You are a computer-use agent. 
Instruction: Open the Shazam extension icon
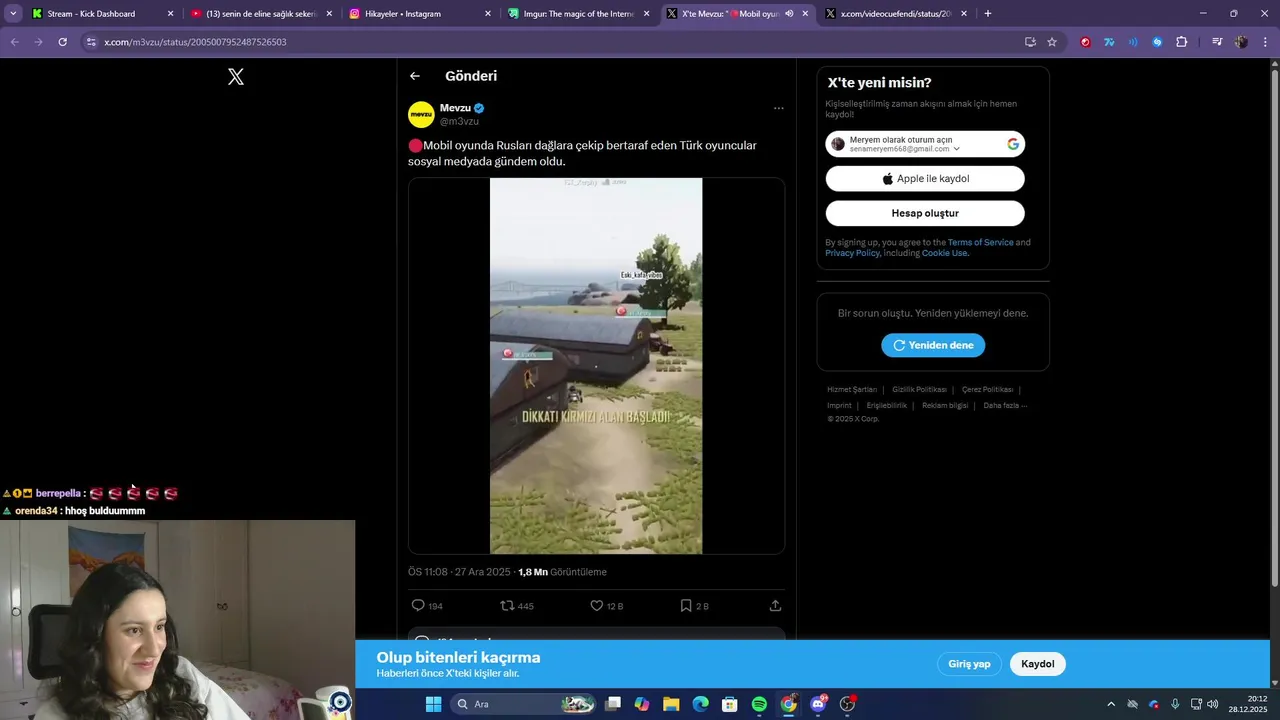[1157, 42]
